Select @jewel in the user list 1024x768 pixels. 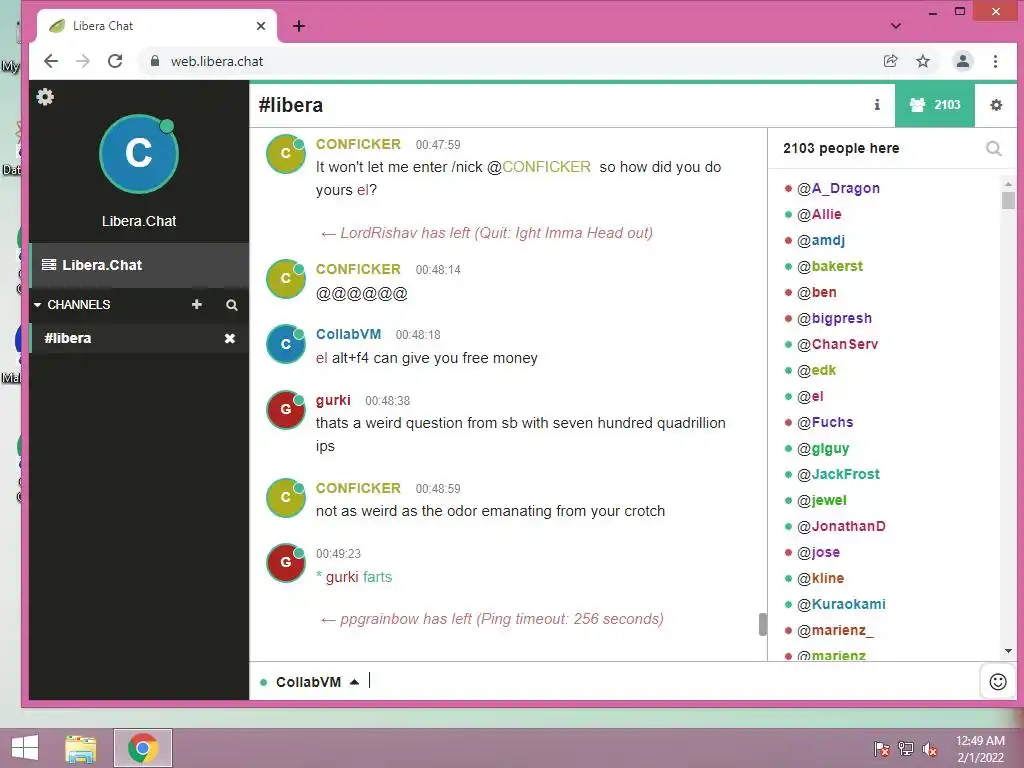822,500
